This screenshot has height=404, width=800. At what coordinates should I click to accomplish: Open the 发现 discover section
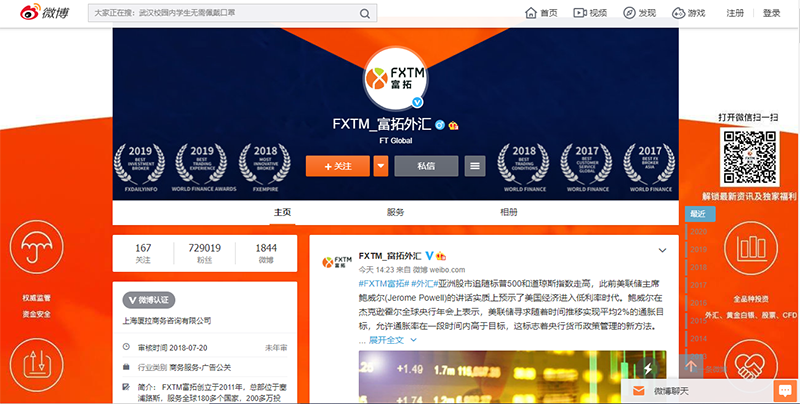(x=639, y=13)
